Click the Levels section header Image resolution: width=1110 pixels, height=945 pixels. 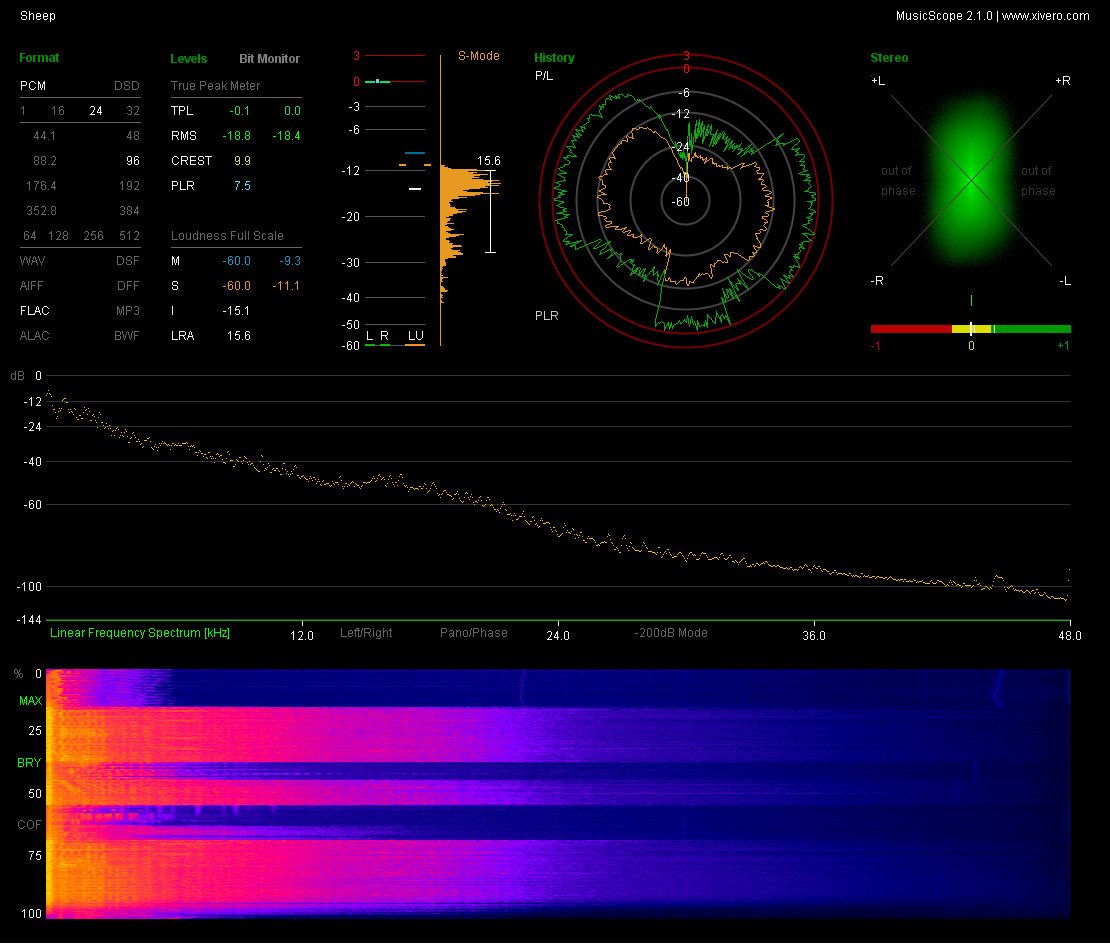point(189,59)
